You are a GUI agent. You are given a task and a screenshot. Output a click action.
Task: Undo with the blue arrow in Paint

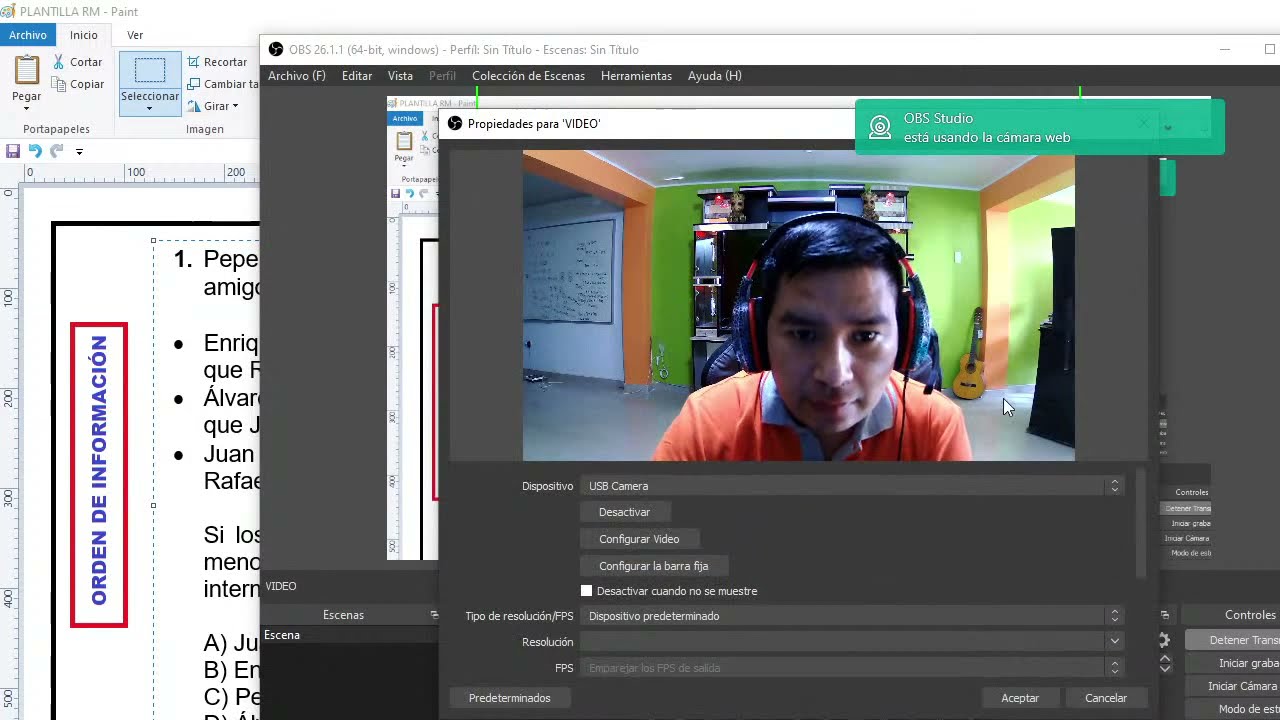click(x=35, y=151)
